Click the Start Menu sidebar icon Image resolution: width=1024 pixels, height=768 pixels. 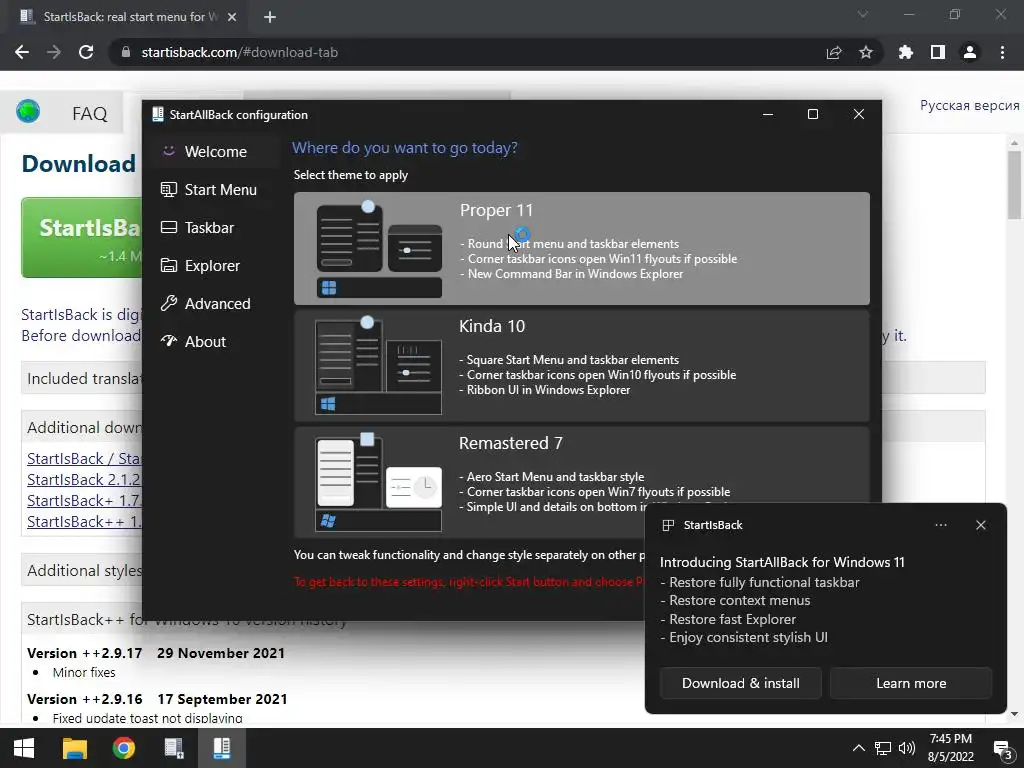point(168,189)
